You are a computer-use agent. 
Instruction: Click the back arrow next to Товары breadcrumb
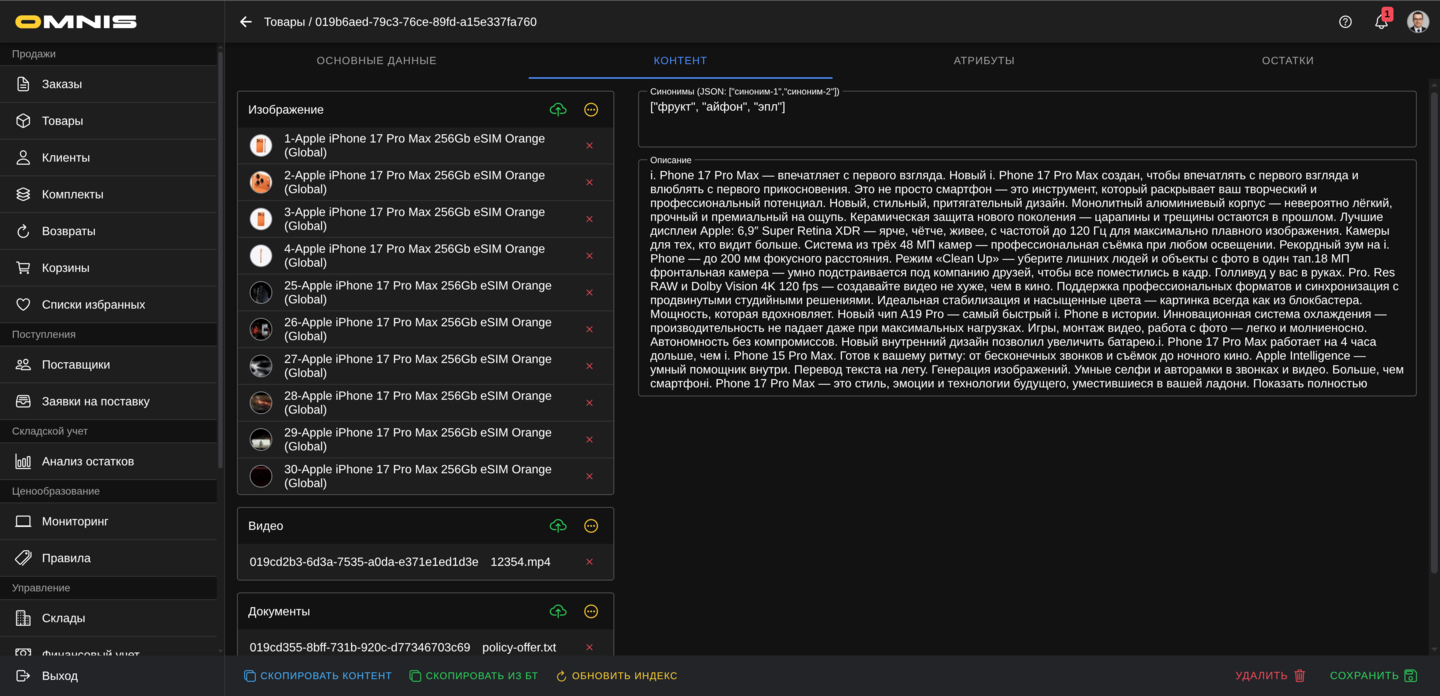click(246, 22)
